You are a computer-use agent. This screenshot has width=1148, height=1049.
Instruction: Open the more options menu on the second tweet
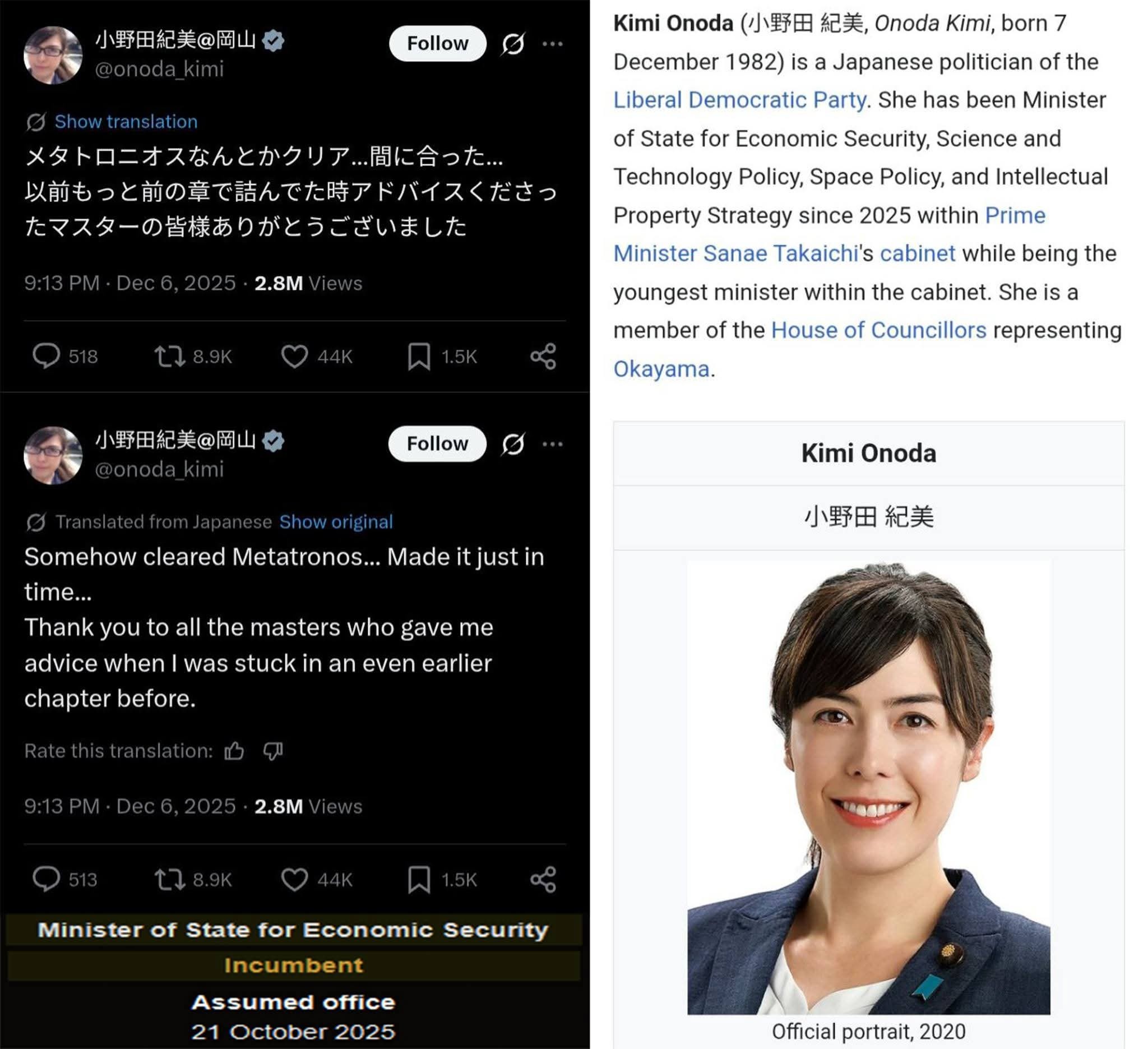[x=552, y=444]
